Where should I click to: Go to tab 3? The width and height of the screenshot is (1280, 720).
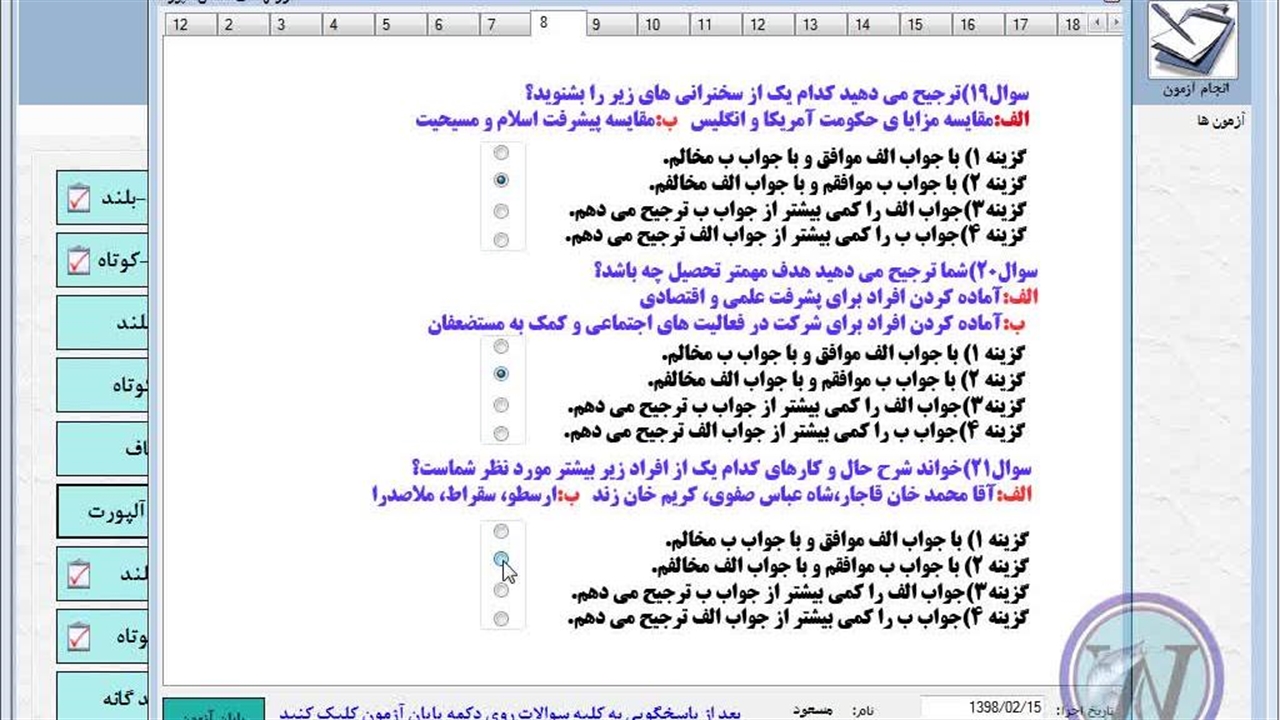coord(281,25)
